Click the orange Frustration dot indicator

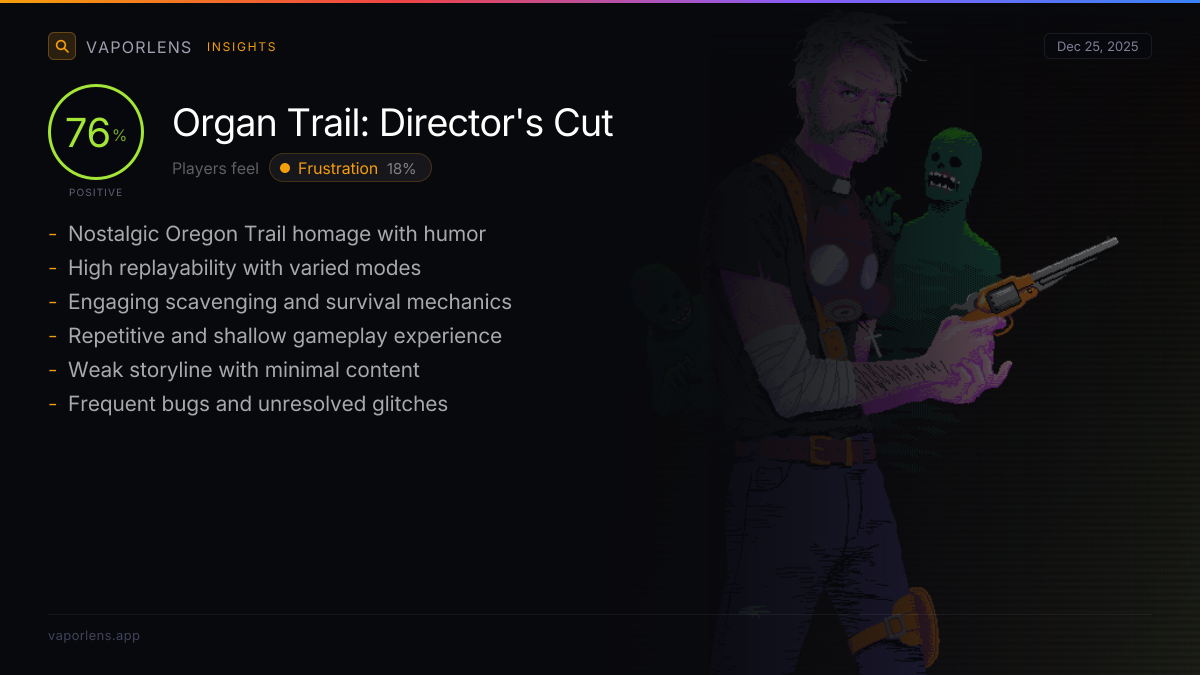click(285, 168)
